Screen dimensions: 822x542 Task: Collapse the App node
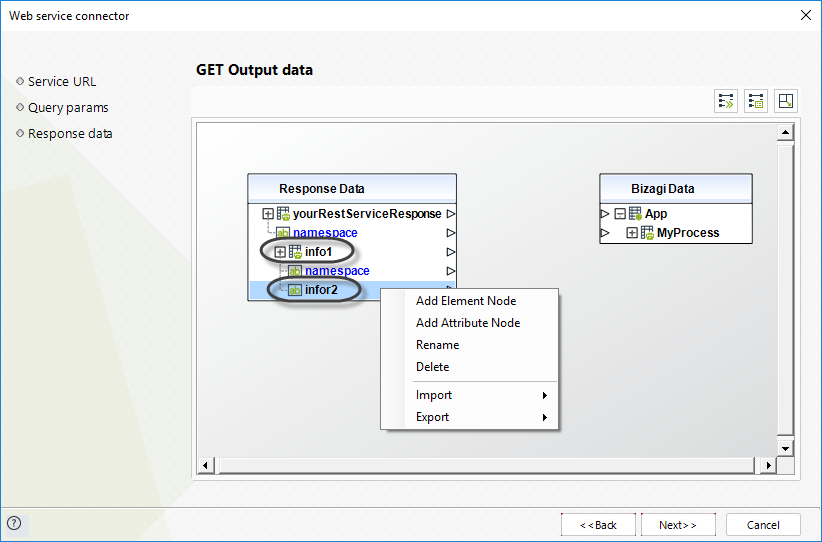coord(620,214)
